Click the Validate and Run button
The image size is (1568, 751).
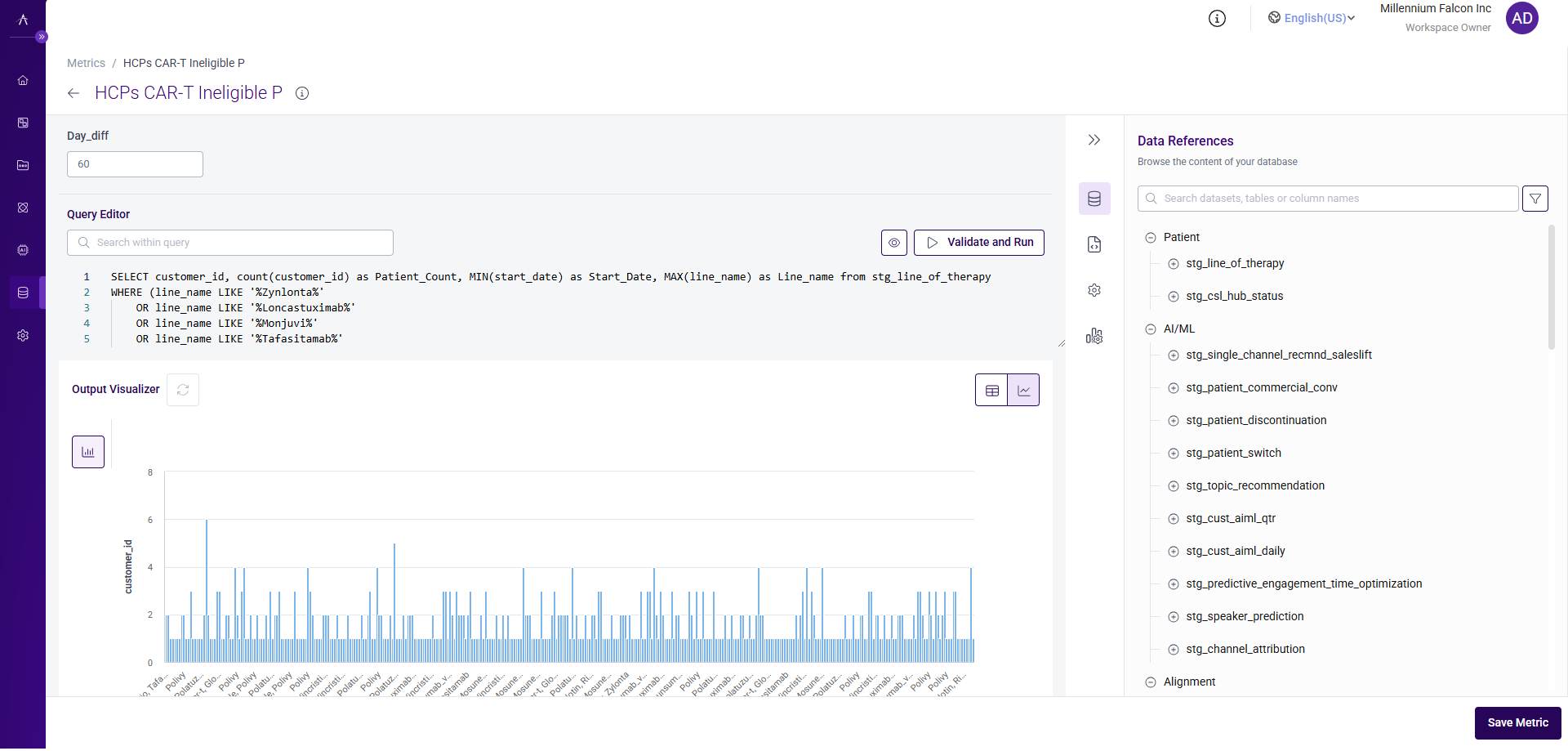point(978,243)
